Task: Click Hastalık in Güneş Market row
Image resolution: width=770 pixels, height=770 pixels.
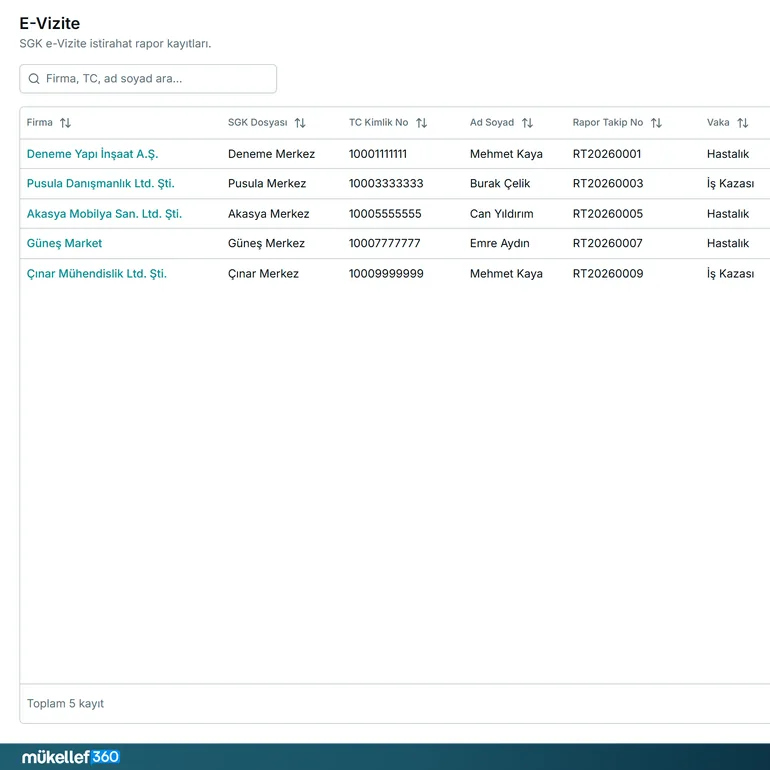Action: pos(728,243)
